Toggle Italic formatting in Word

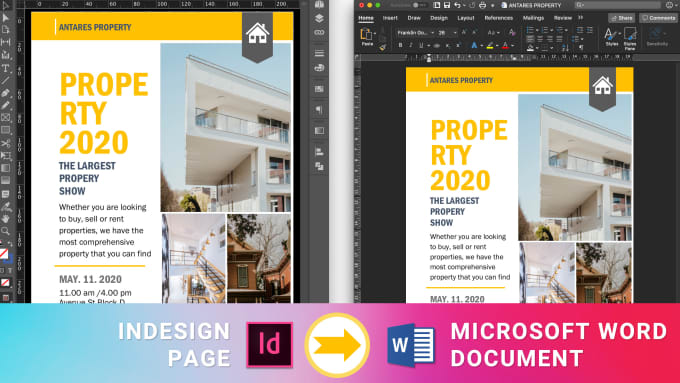click(411, 45)
